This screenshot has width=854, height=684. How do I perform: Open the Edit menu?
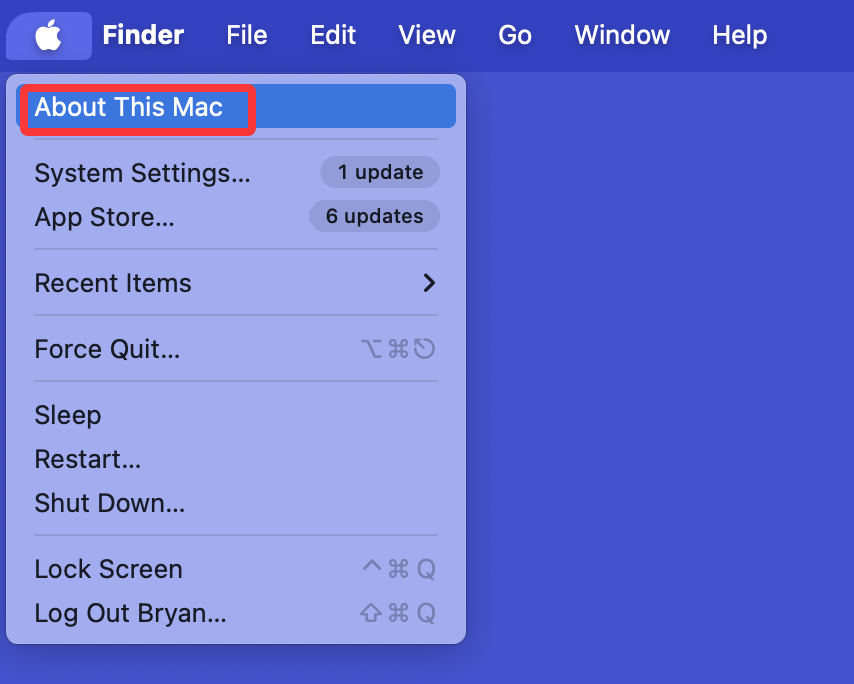coord(332,35)
